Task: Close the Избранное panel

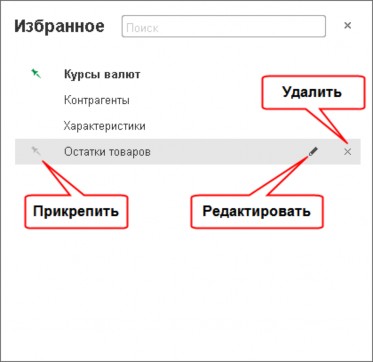Action: pyautogui.click(x=347, y=25)
